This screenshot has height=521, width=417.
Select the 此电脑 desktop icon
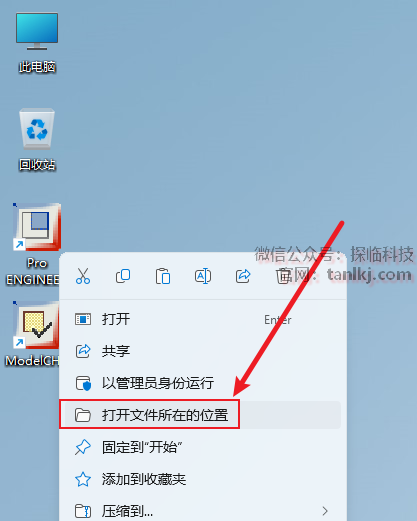(37, 42)
